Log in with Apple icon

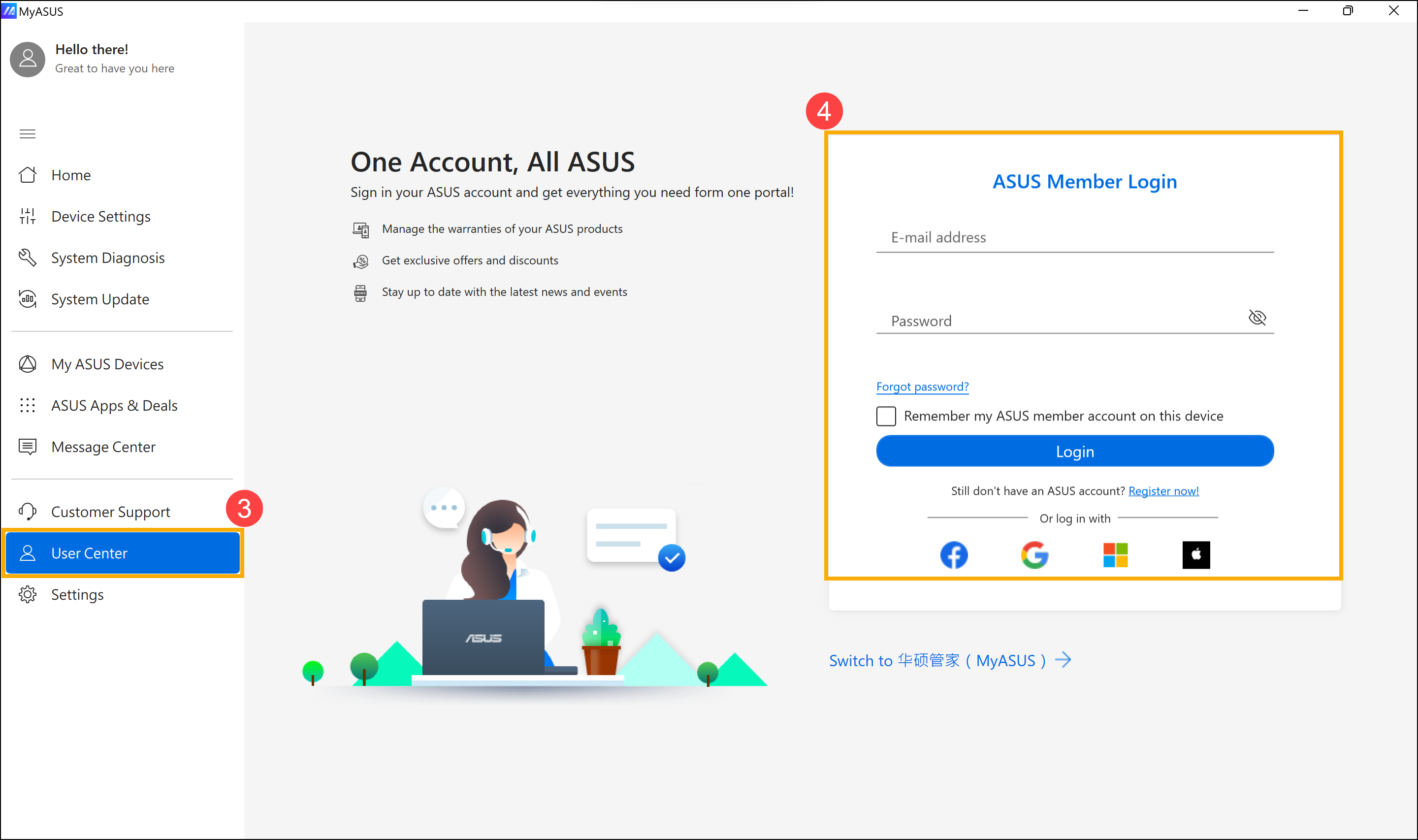pyautogui.click(x=1196, y=555)
